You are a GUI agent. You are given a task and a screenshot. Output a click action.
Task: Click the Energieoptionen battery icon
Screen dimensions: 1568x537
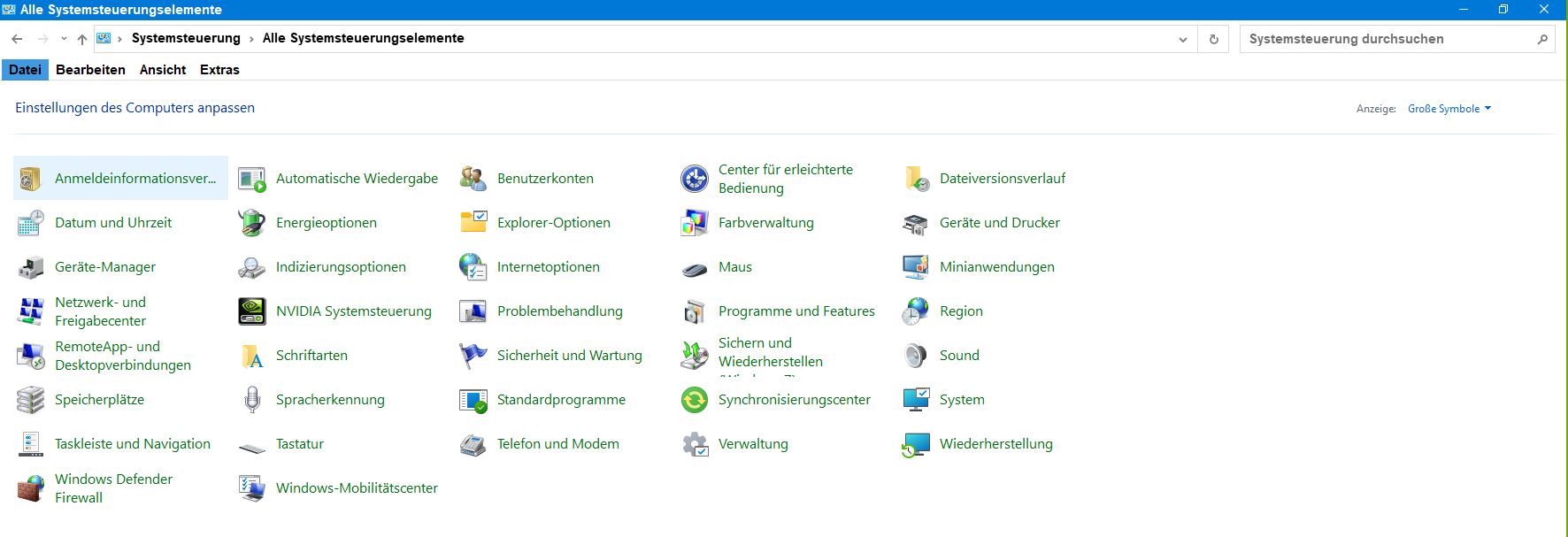pyautogui.click(x=251, y=223)
